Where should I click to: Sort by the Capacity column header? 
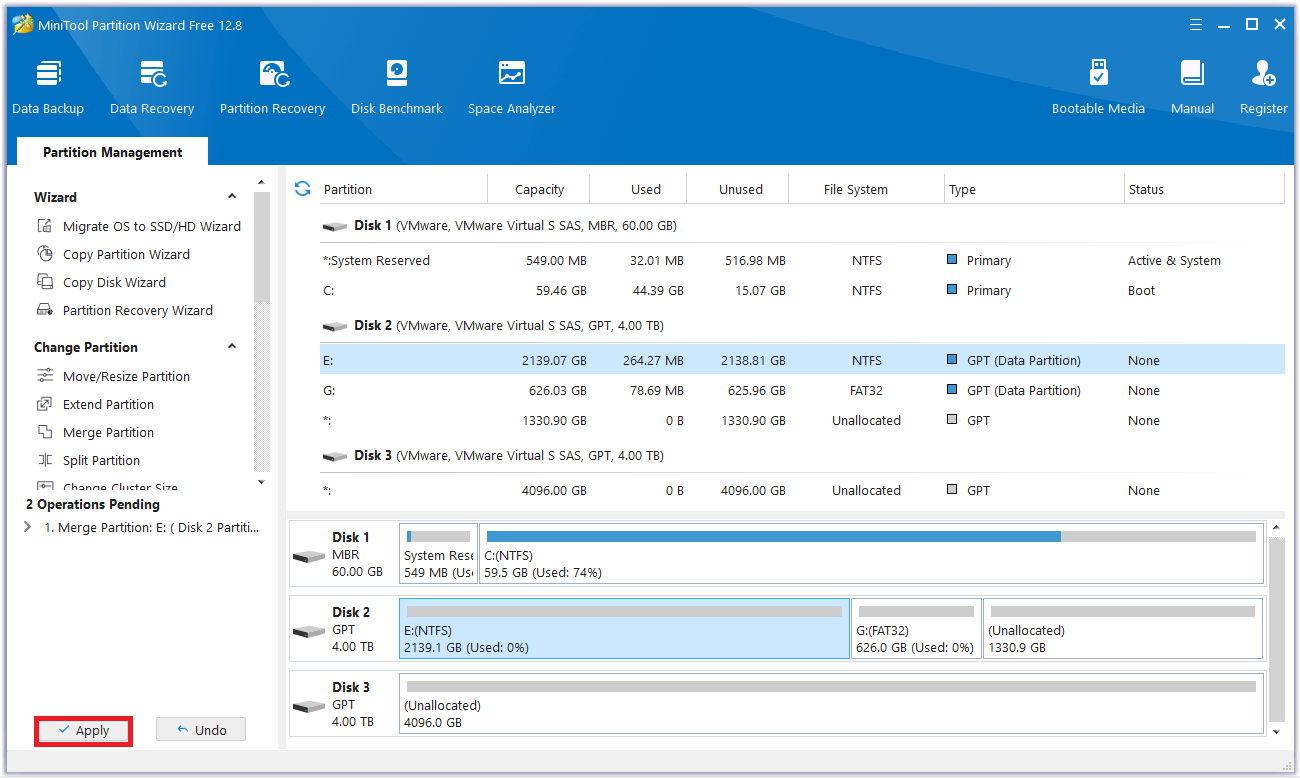(539, 189)
